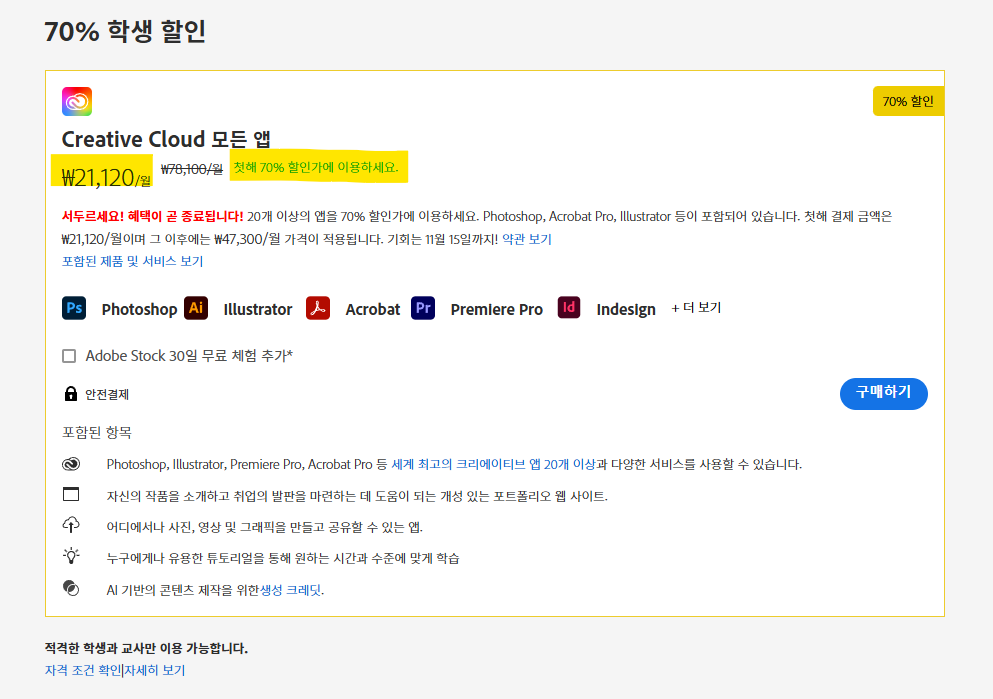The width and height of the screenshot is (993, 699).
Task: Open the 약관 보기 link
Action: pyautogui.click(x=527, y=239)
